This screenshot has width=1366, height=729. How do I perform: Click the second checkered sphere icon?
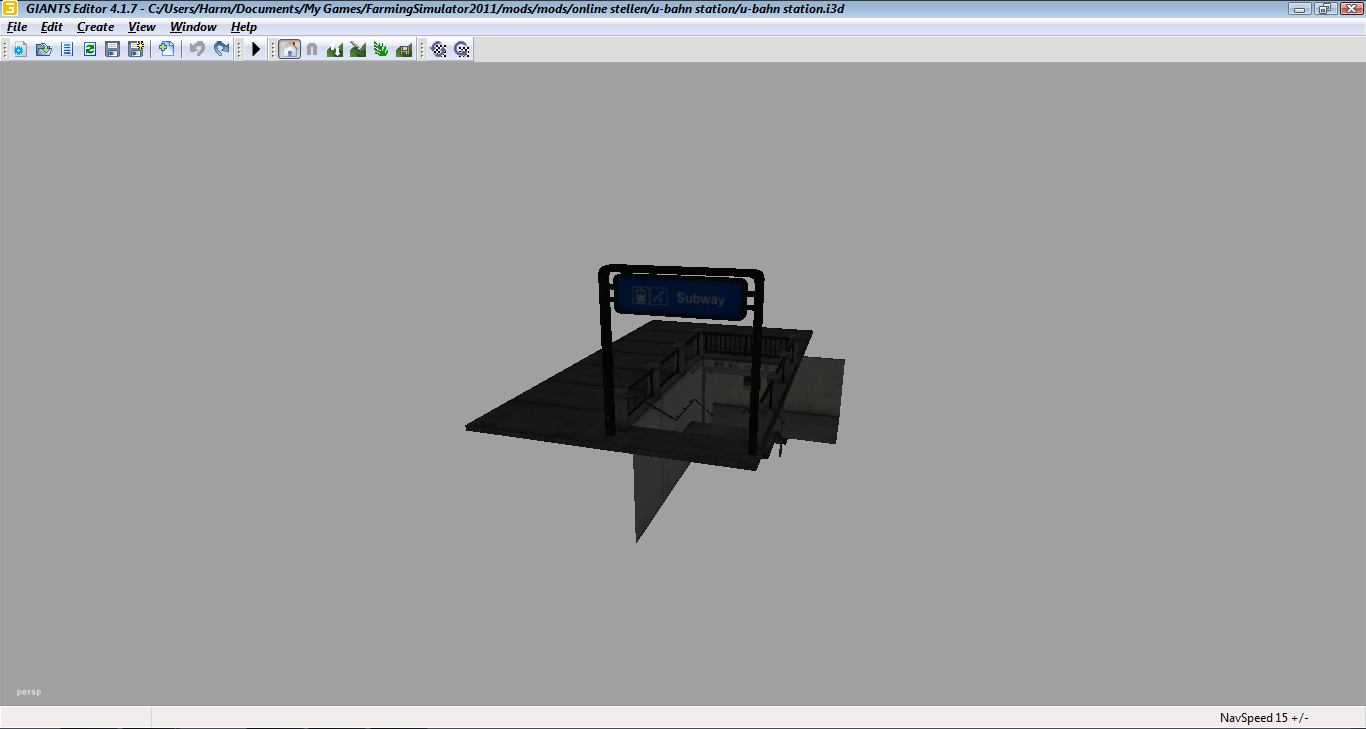[461, 49]
